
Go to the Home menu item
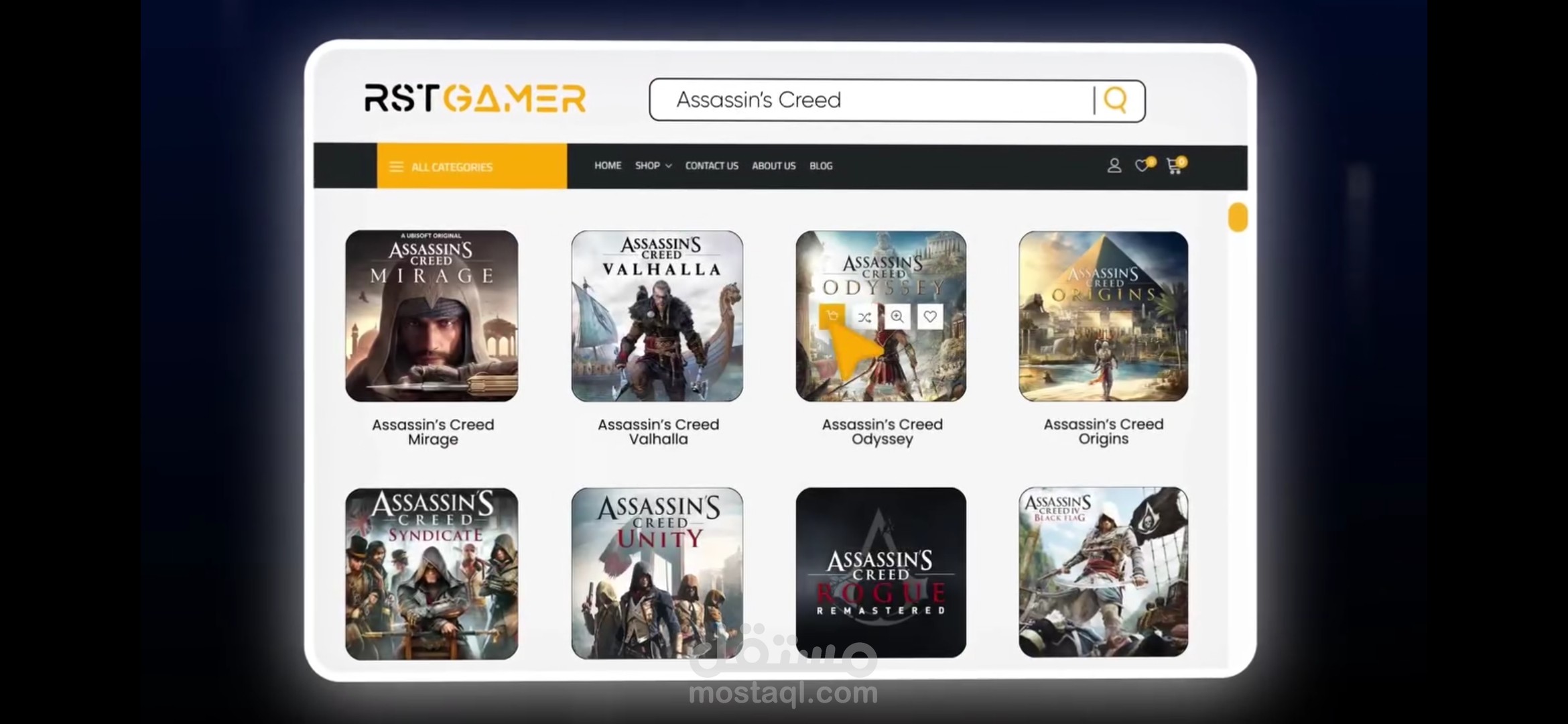point(608,166)
